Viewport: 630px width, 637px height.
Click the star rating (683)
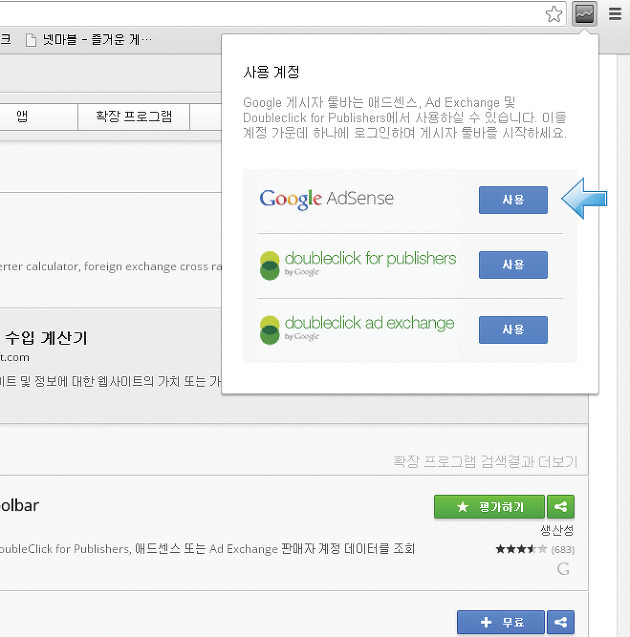(x=535, y=549)
